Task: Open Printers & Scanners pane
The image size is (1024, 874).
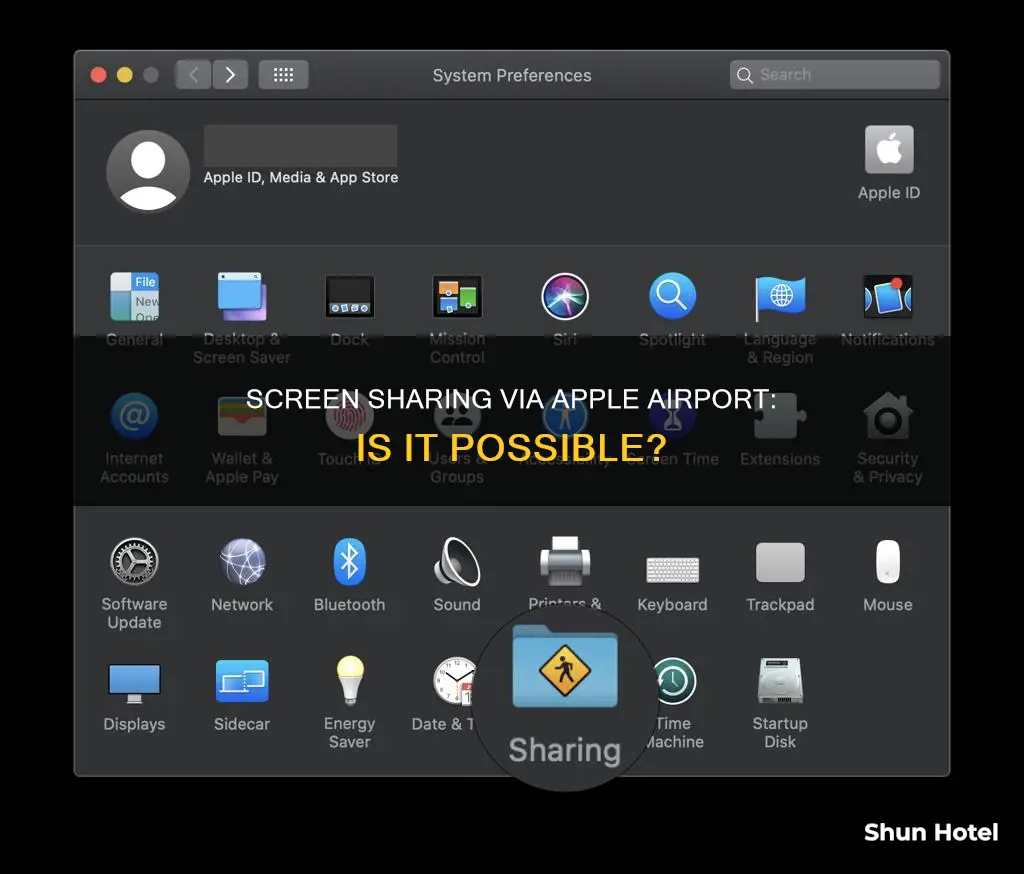Action: click(x=565, y=562)
